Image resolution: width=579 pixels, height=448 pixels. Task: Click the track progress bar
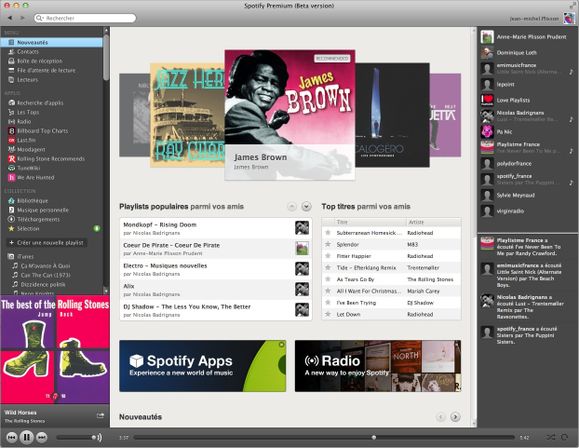[x=324, y=437]
